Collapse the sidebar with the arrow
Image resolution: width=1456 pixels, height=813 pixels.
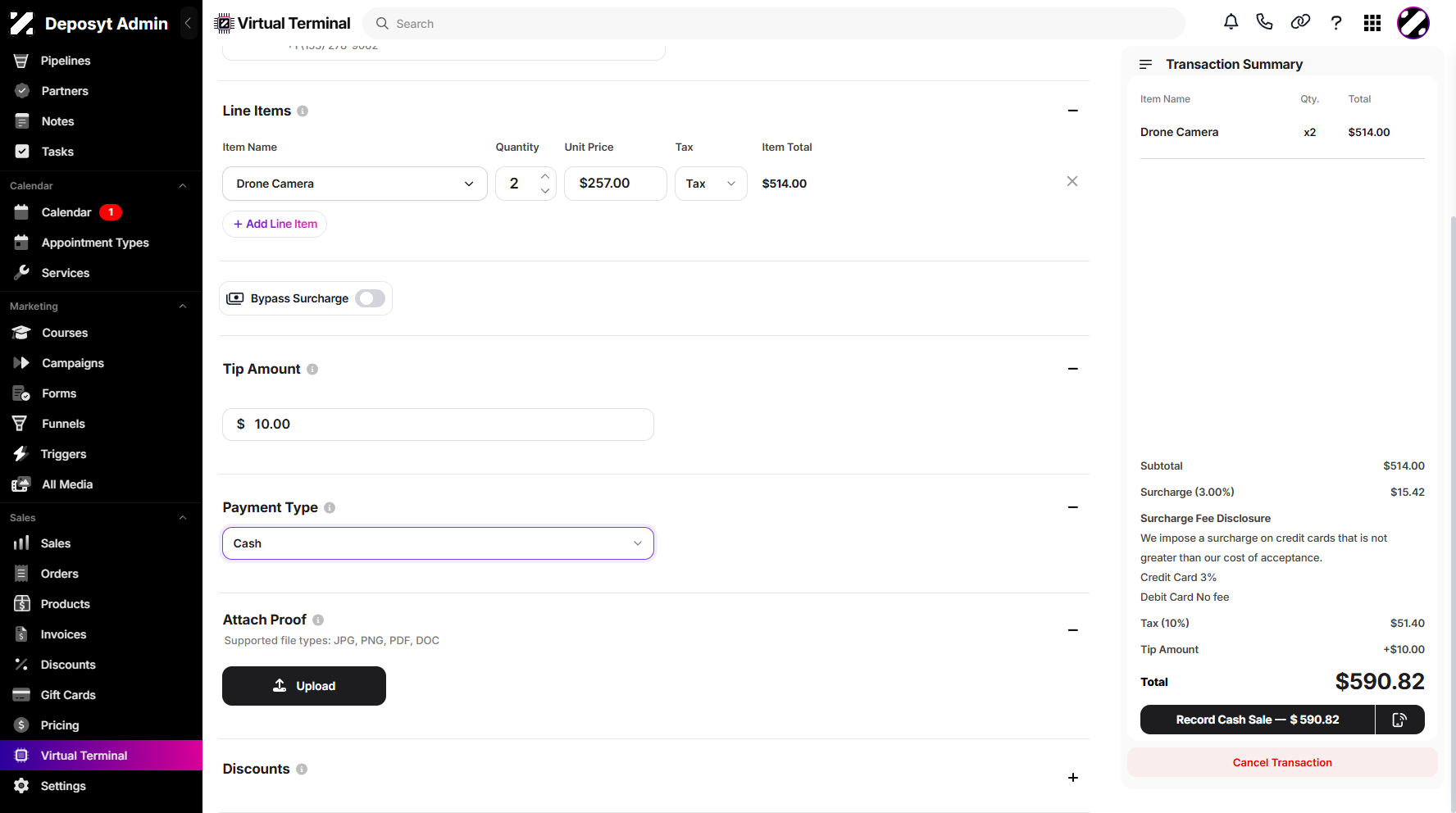point(189,23)
